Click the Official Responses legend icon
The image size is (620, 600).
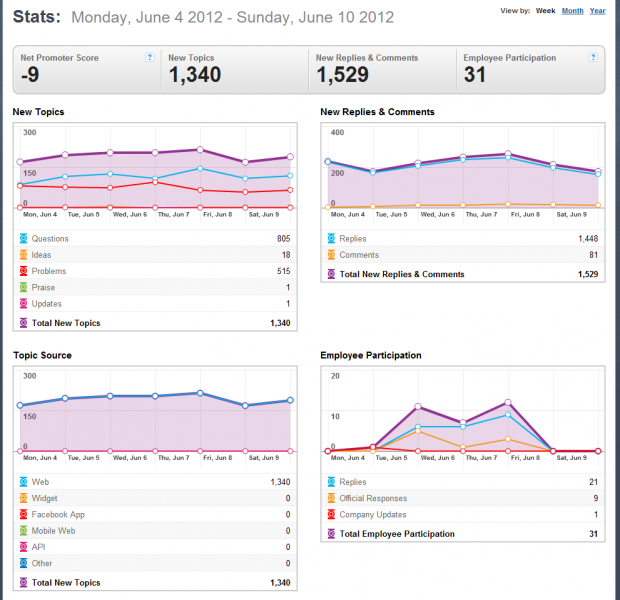pyautogui.click(x=331, y=498)
